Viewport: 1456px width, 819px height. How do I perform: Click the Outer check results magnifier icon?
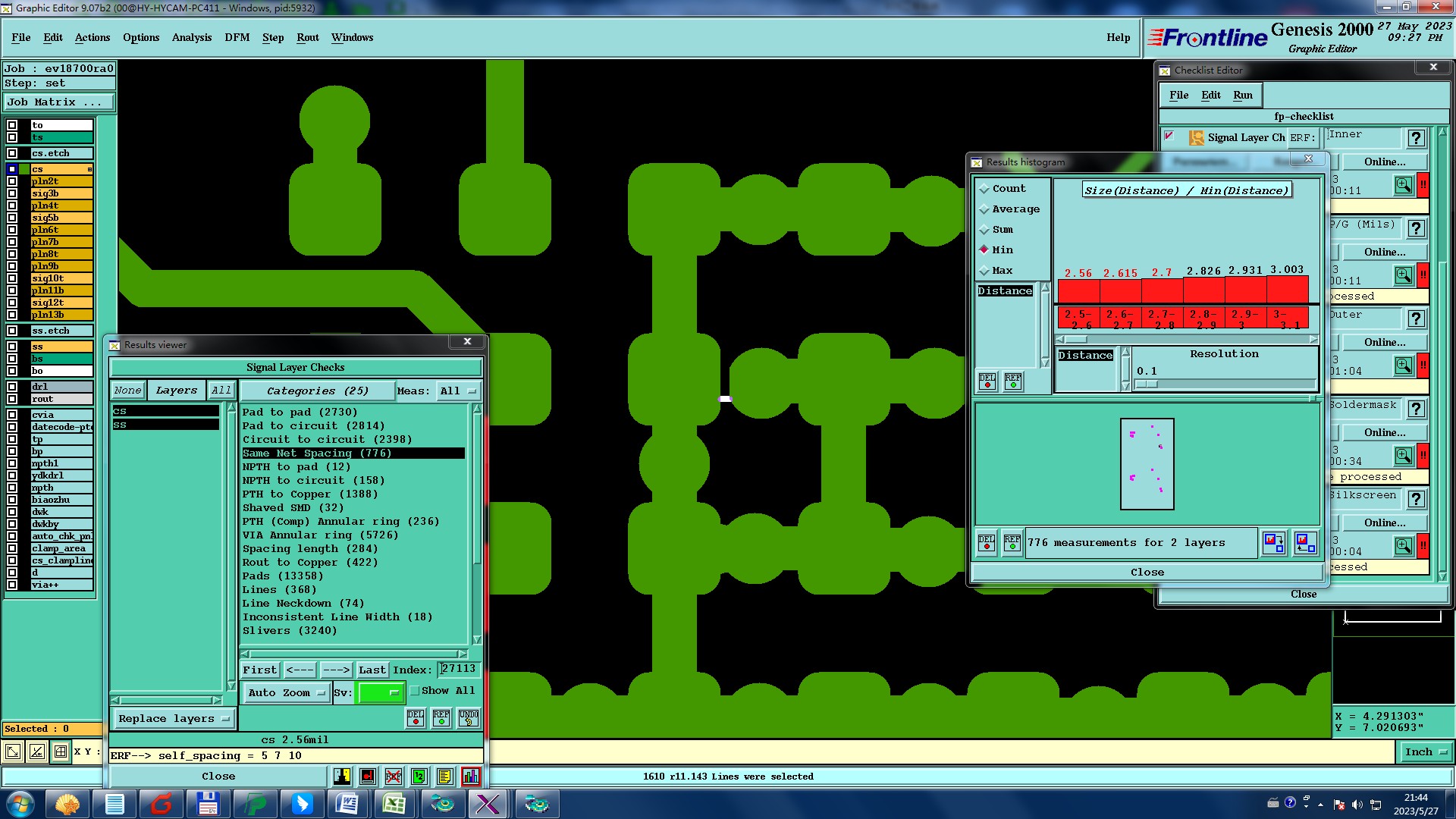[x=1403, y=366]
